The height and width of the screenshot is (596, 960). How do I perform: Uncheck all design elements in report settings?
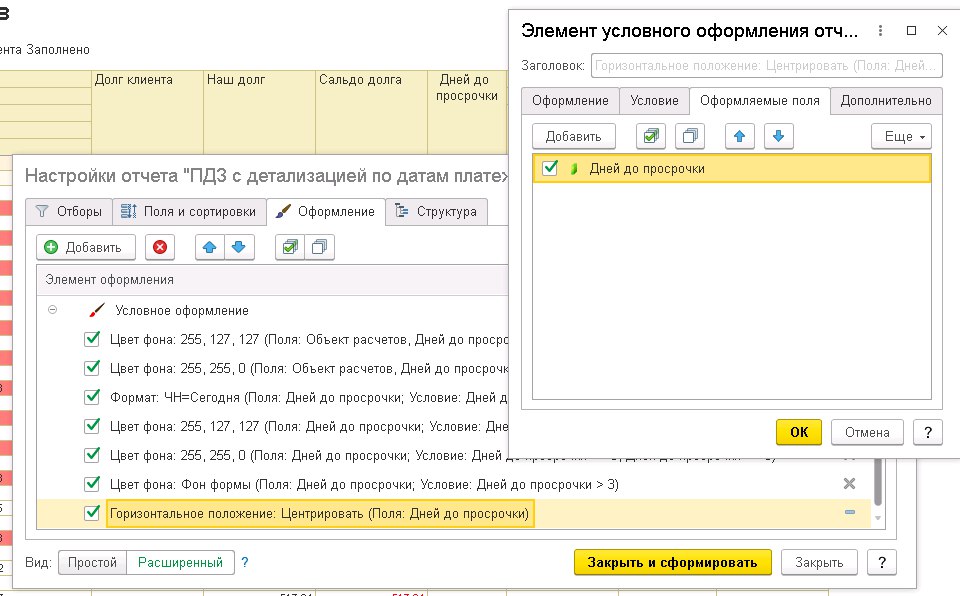(320, 247)
